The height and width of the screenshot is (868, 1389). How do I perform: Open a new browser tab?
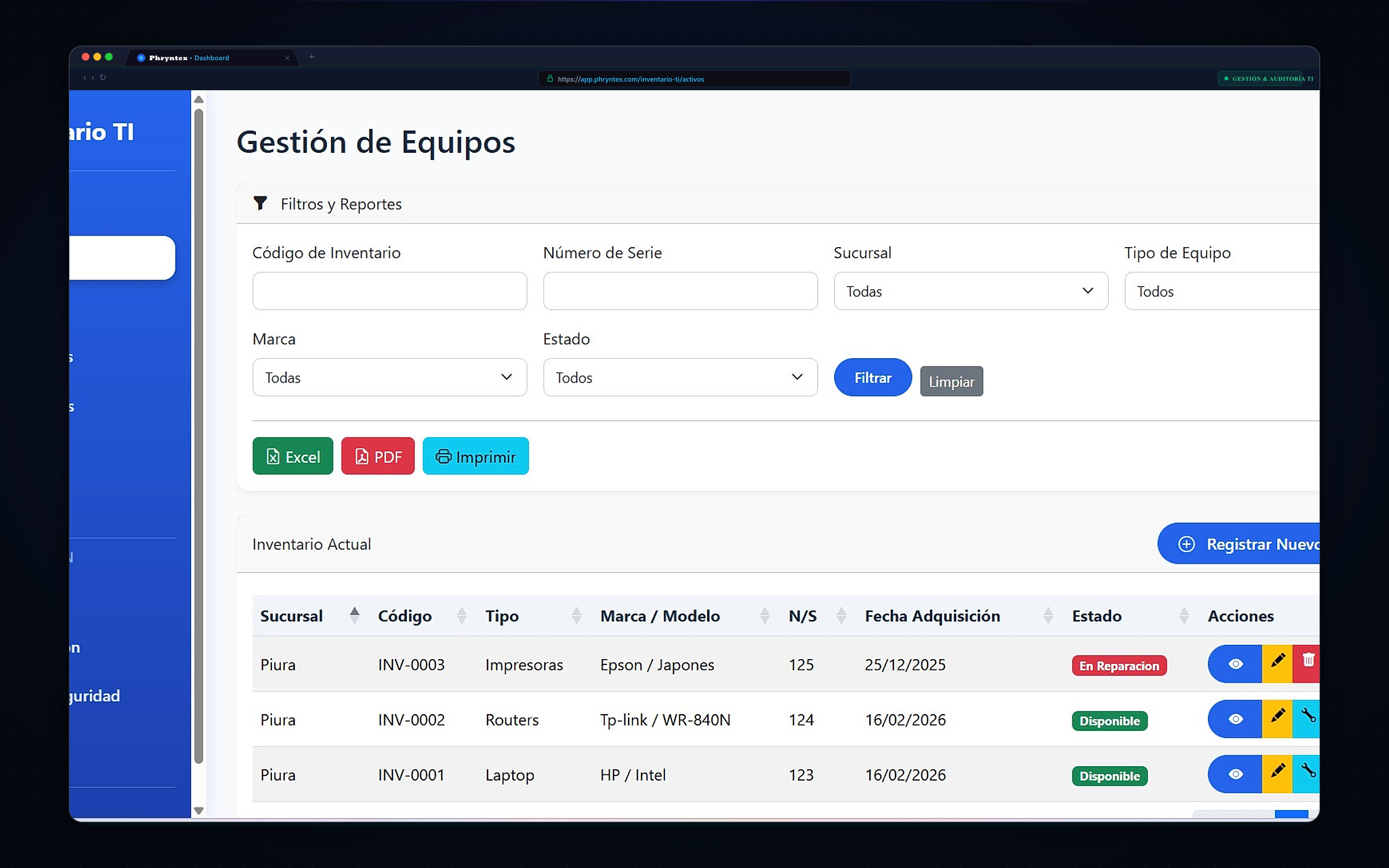[311, 57]
